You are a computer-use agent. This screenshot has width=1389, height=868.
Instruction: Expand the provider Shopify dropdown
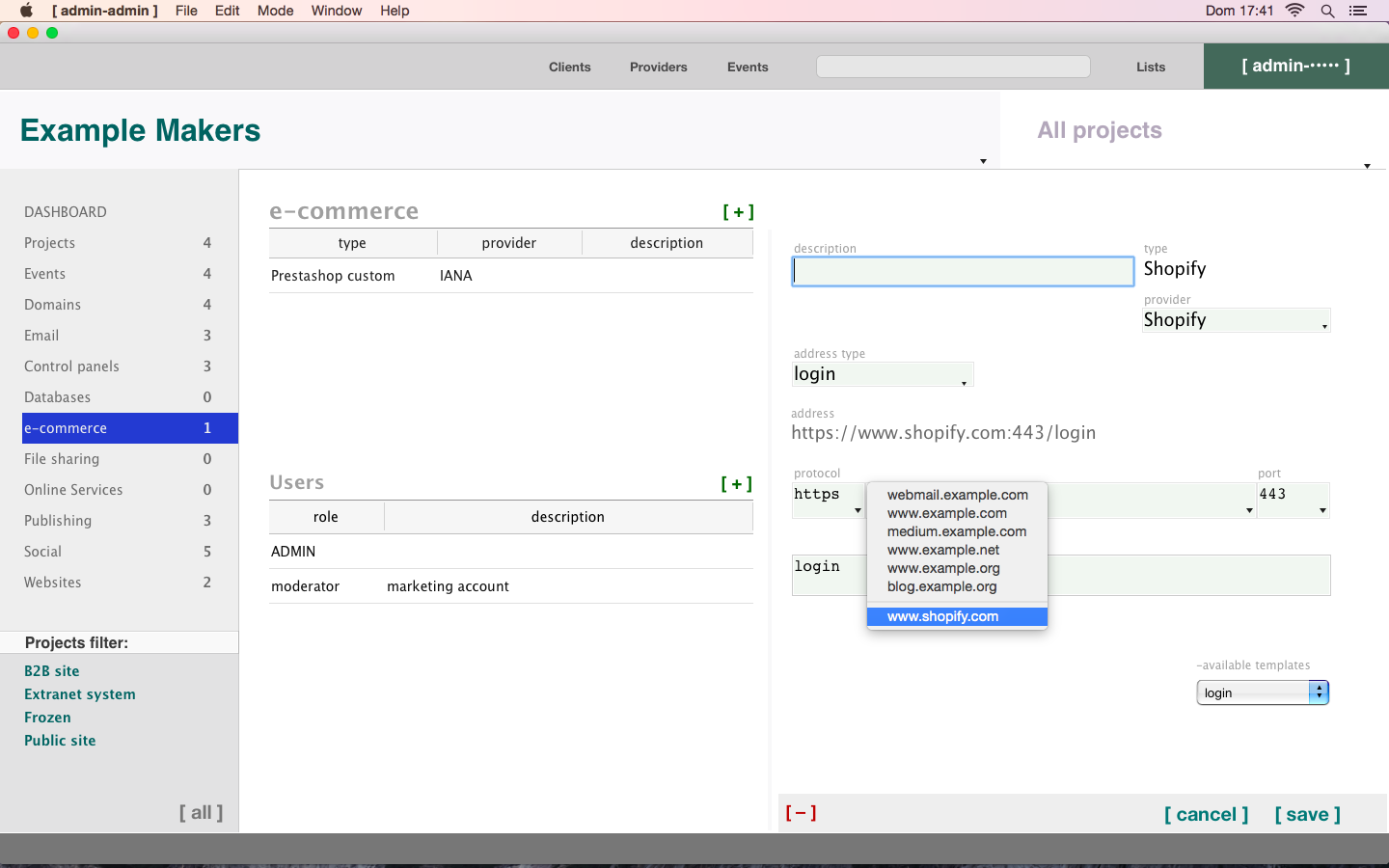coord(1325,326)
